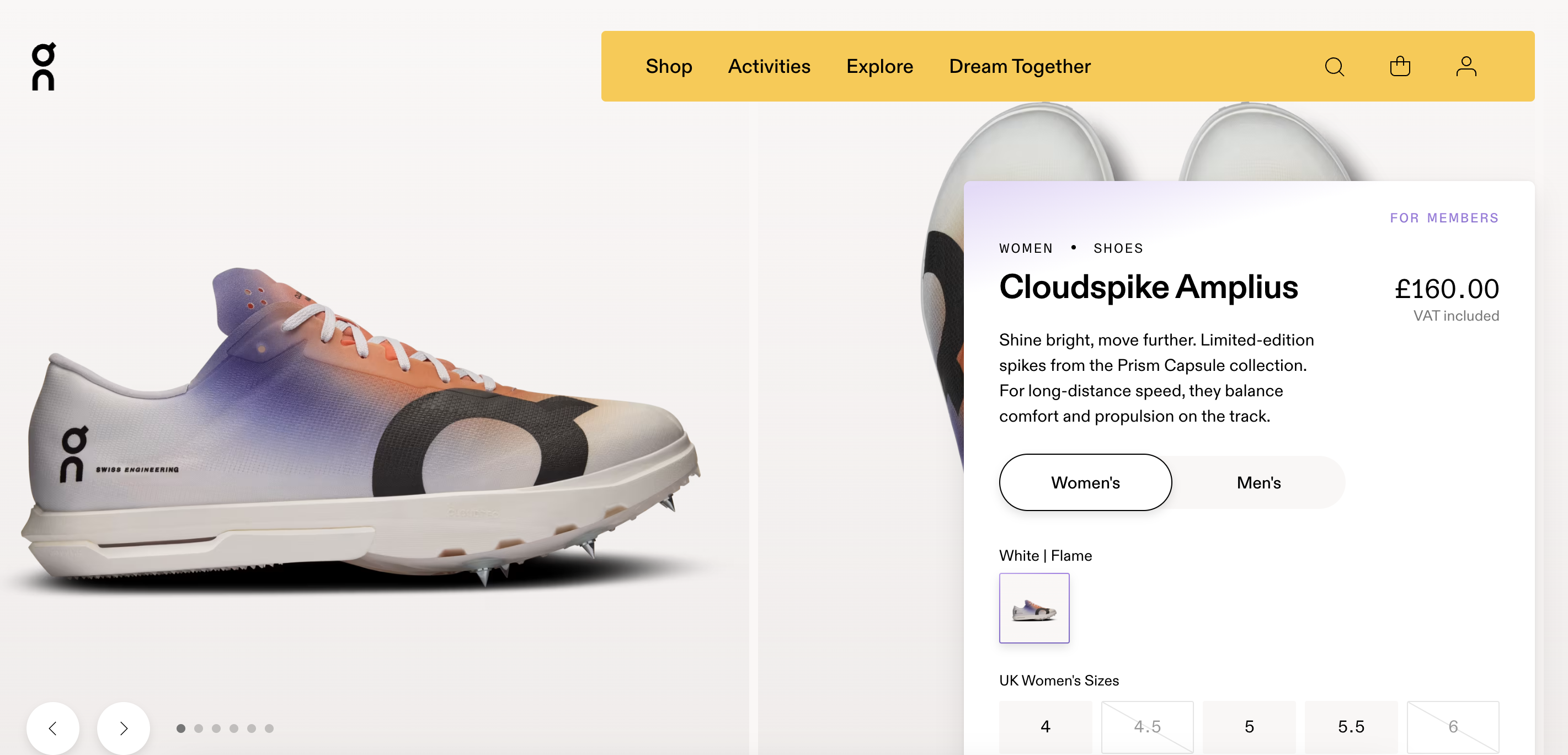1568x755 pixels.
Task: Open the Shop menu
Action: pos(668,66)
